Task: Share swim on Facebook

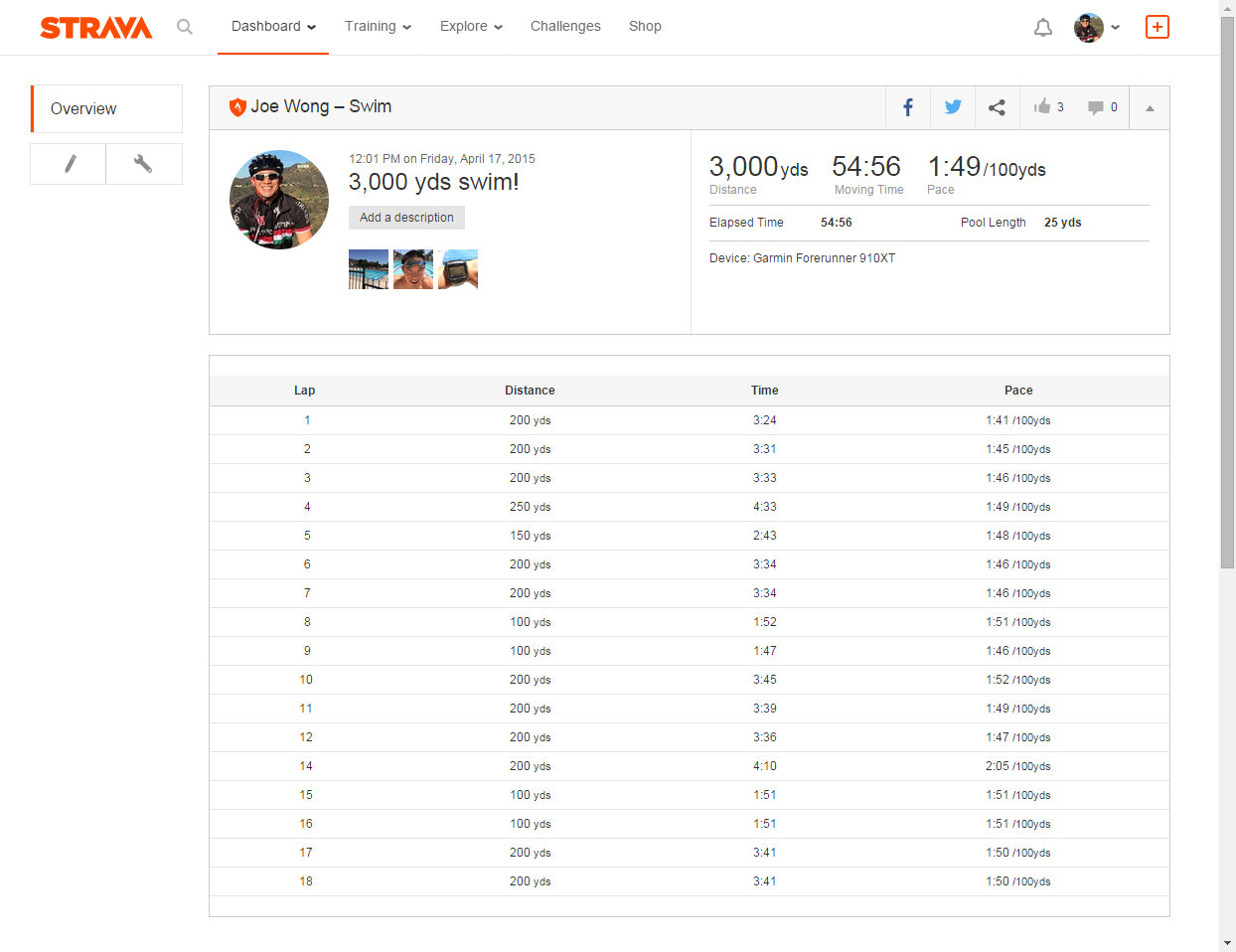Action: (908, 107)
